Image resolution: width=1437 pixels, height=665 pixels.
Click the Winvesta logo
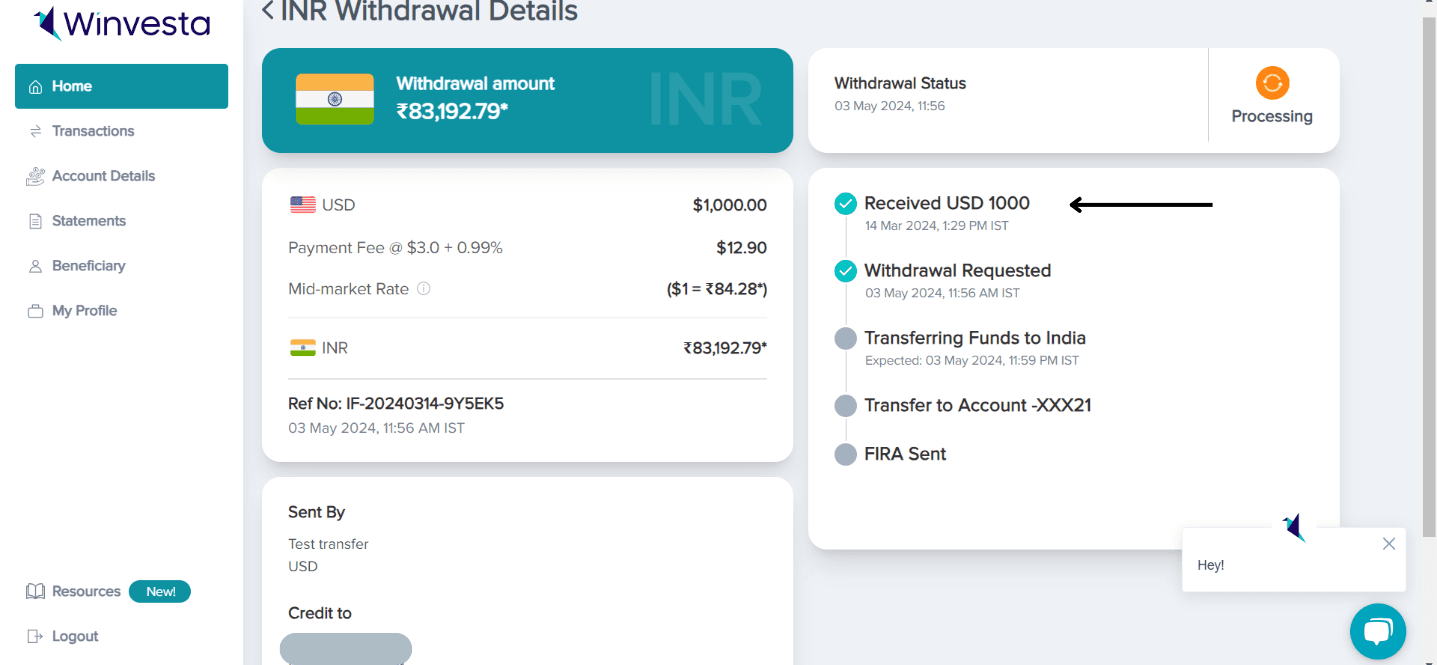[122, 24]
